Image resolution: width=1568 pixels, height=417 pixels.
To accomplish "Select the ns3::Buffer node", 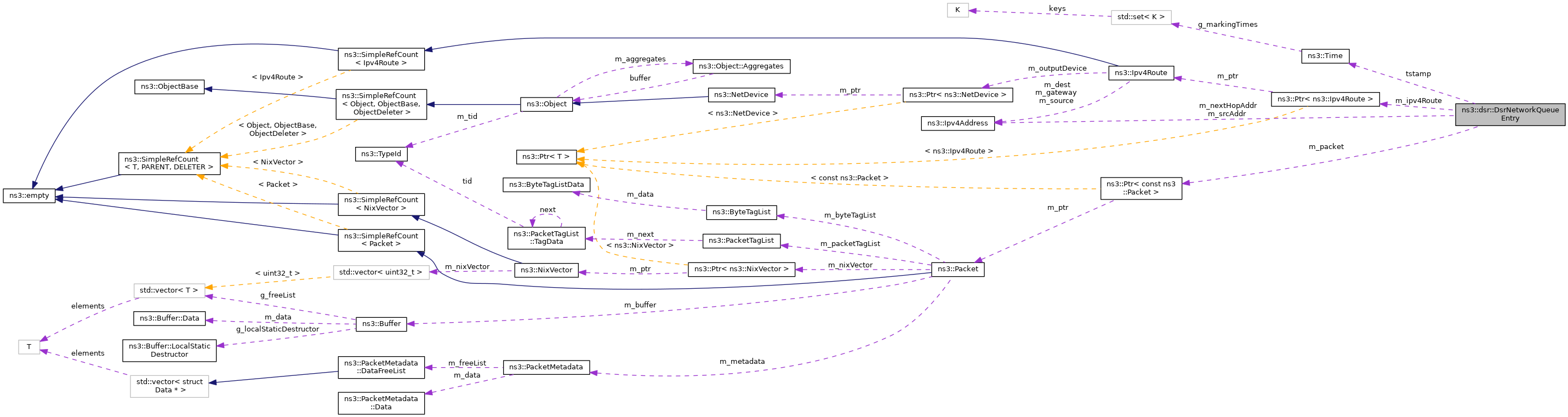I will tap(381, 324).
